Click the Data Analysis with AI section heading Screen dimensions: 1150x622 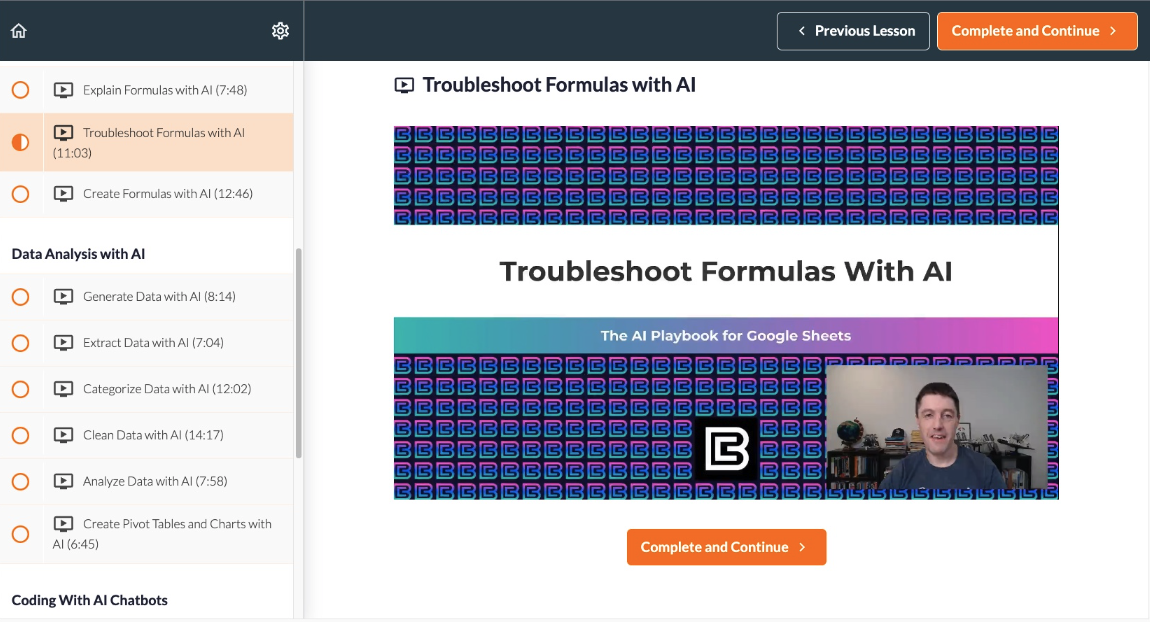tap(78, 254)
